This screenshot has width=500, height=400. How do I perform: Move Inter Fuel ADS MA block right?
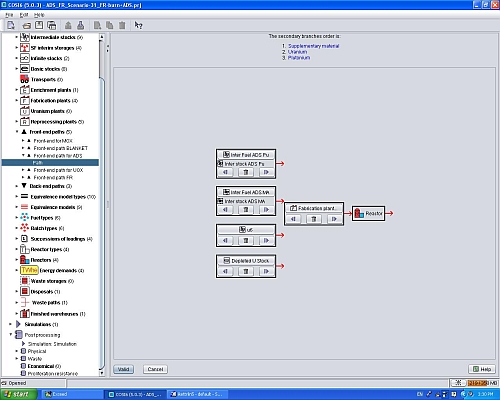pyautogui.click(x=266, y=210)
